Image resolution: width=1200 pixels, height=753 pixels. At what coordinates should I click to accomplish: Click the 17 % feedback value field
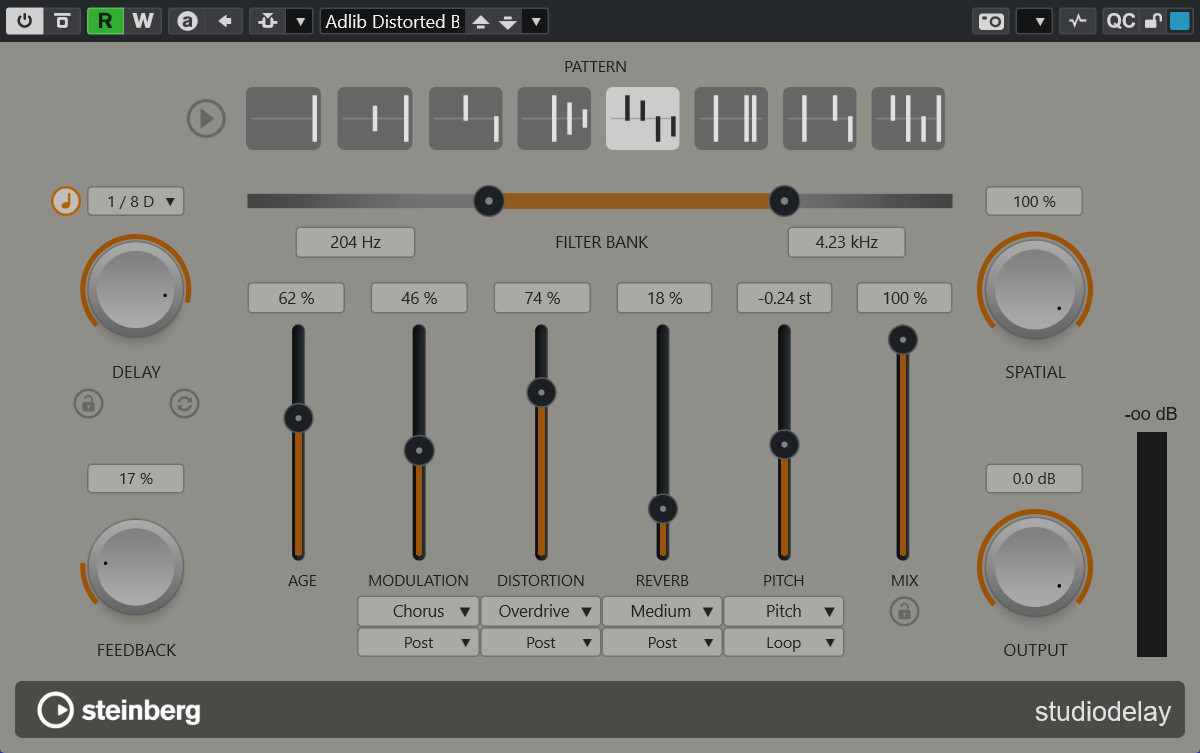tap(136, 479)
